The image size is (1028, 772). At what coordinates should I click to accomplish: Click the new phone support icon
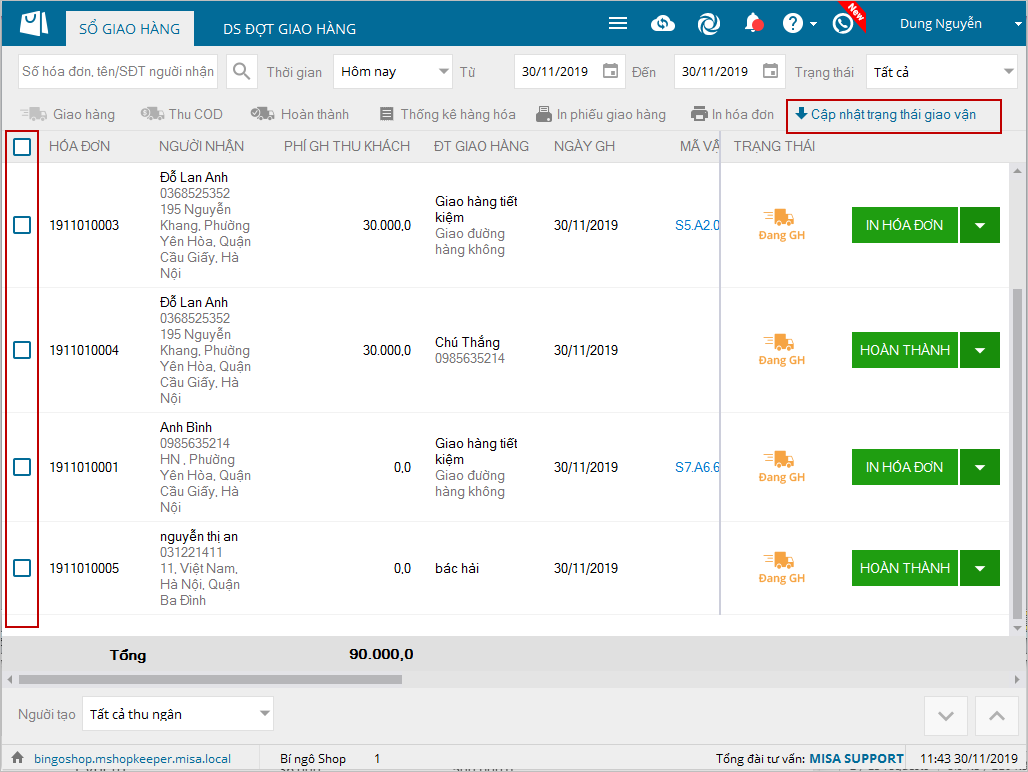click(x=843, y=24)
